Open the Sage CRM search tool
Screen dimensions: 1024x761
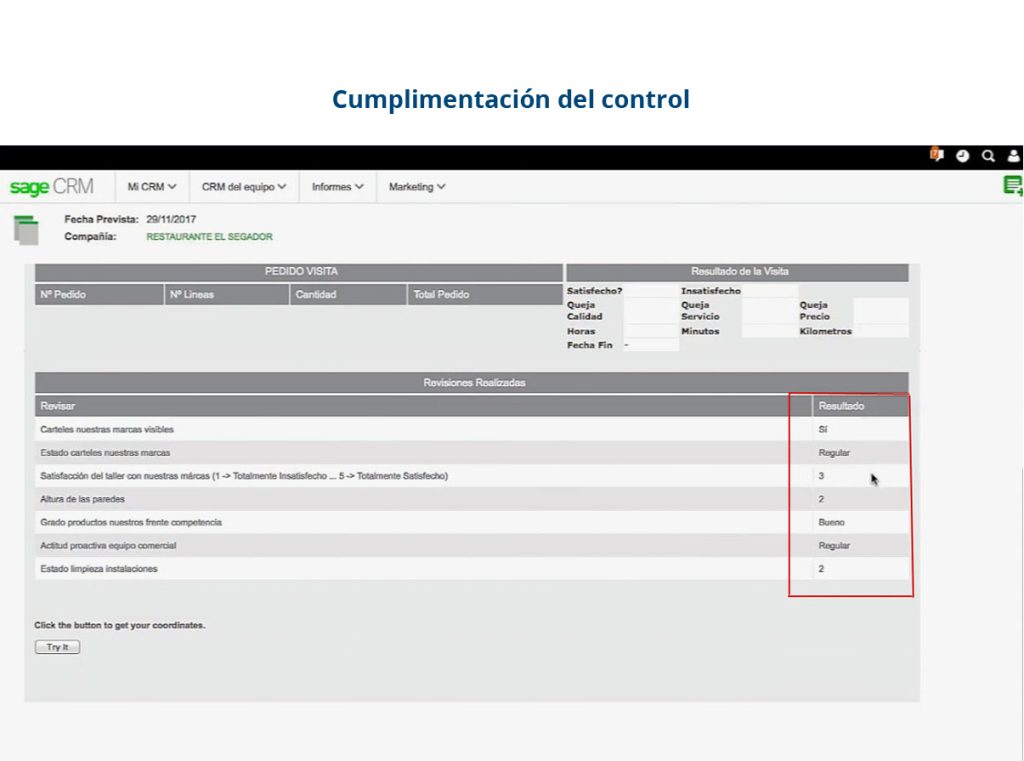point(988,157)
